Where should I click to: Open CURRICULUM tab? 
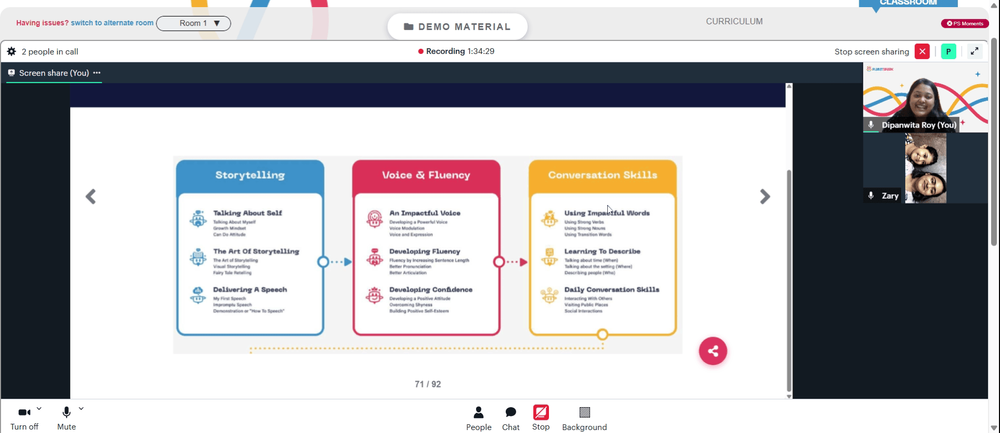(x=734, y=22)
